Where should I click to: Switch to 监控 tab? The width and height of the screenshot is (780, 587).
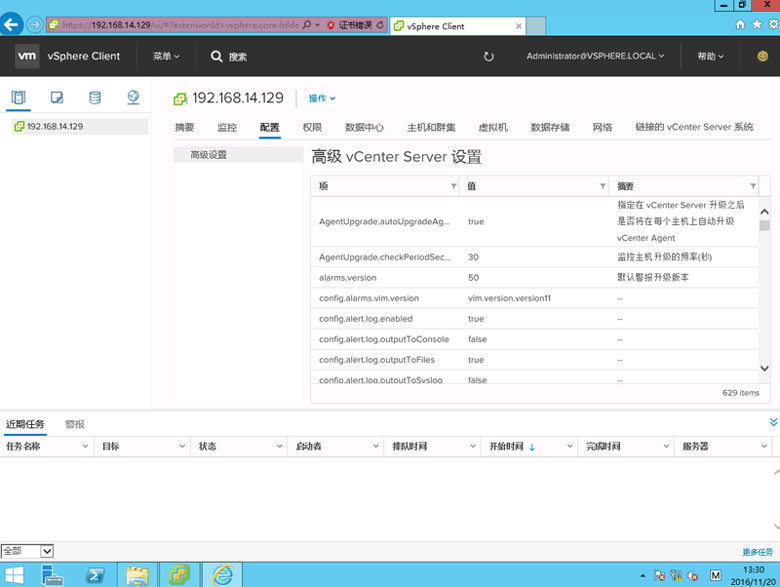(227, 127)
